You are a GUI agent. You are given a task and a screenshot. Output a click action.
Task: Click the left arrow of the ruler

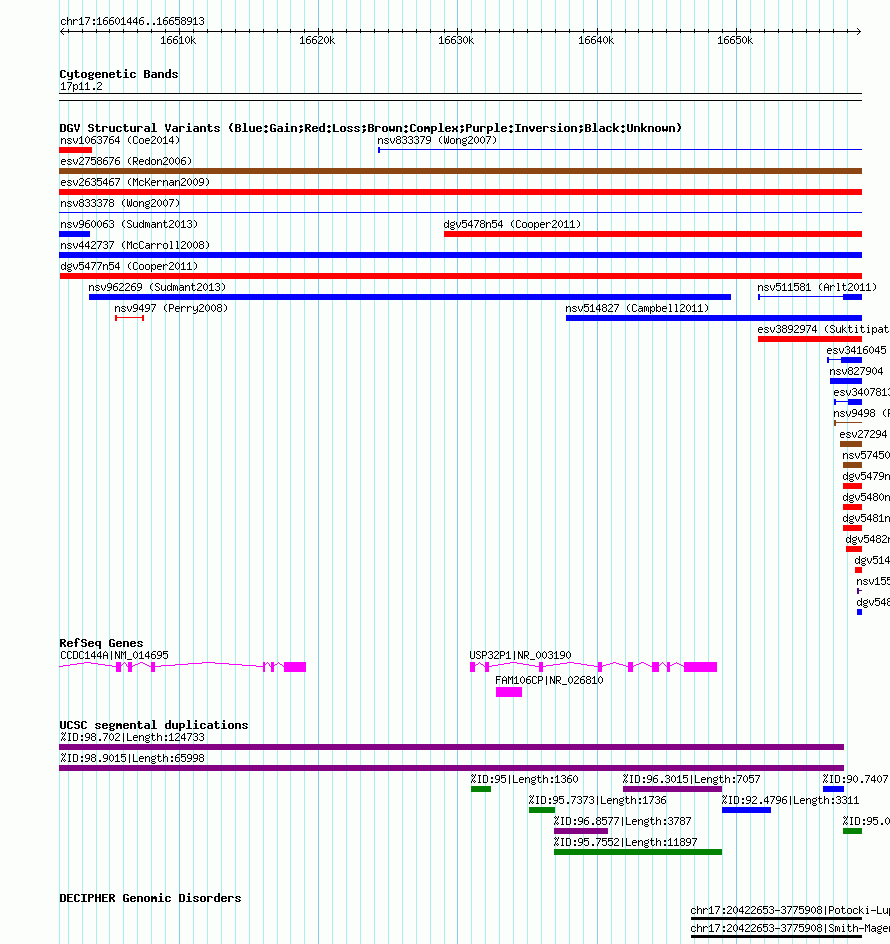[63, 31]
